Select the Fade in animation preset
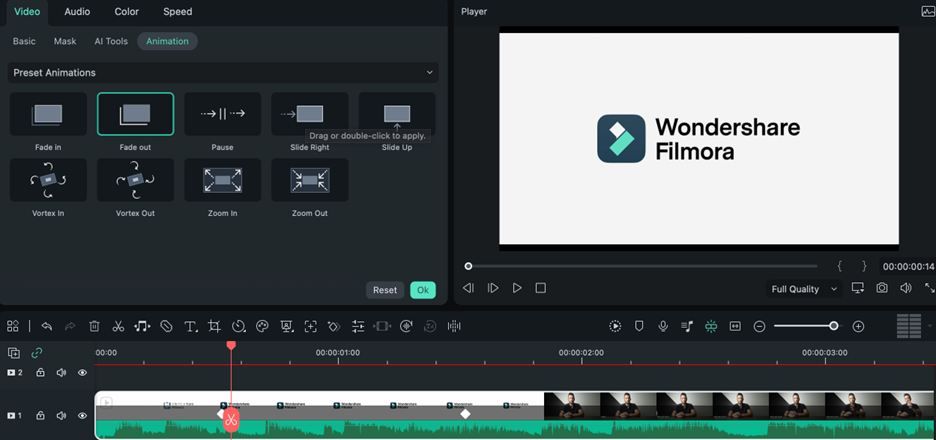This screenshot has width=936, height=440. click(48, 114)
